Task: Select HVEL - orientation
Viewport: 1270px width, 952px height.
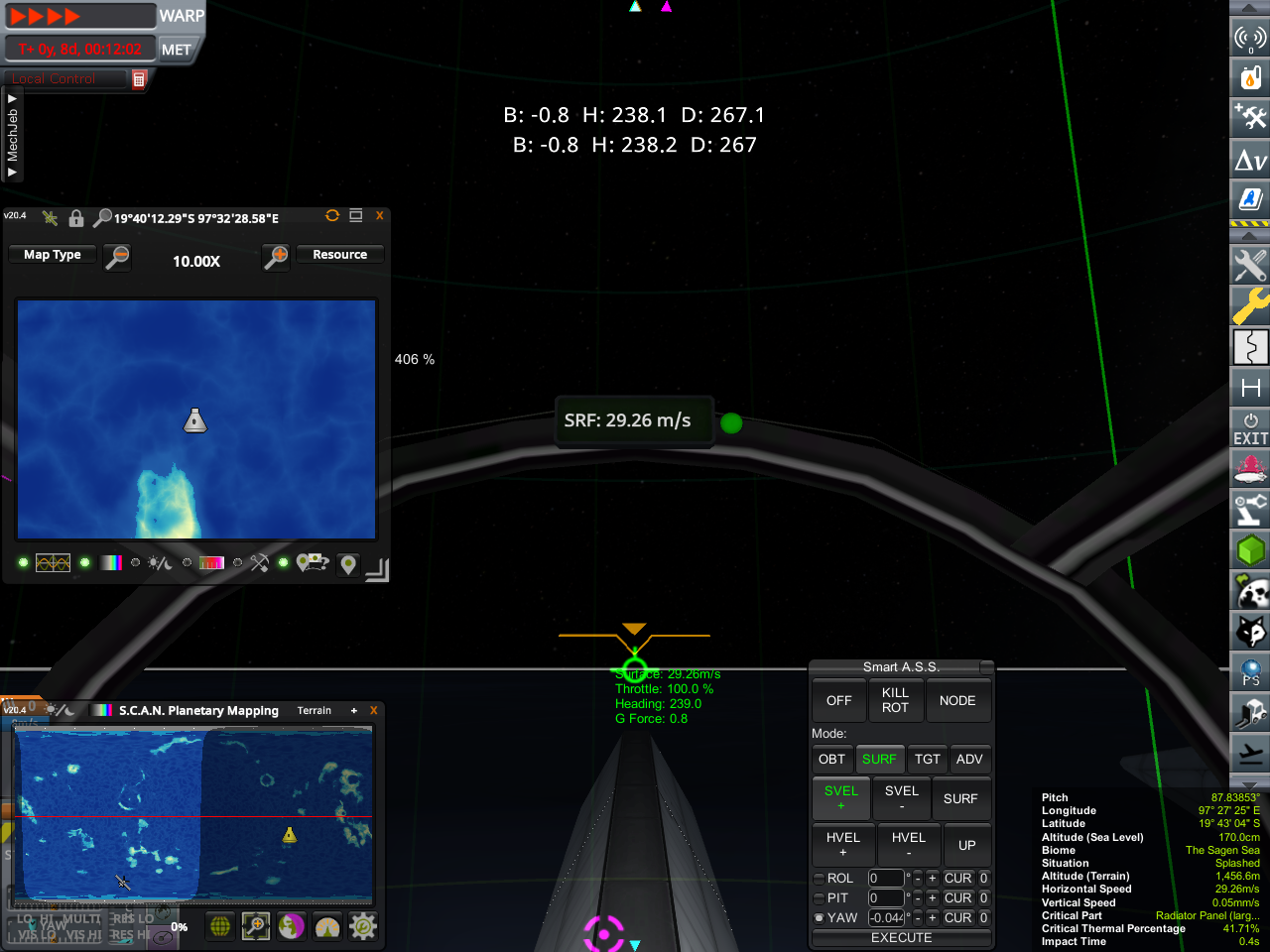Action: click(909, 845)
